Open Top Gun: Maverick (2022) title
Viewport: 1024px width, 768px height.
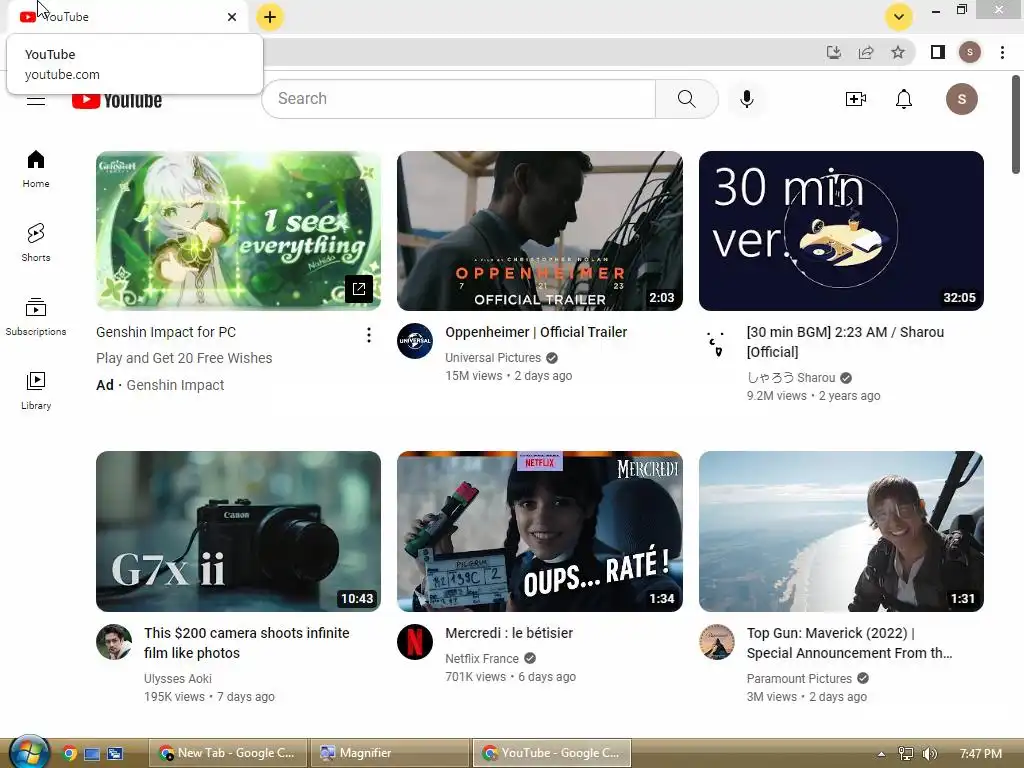(x=850, y=643)
